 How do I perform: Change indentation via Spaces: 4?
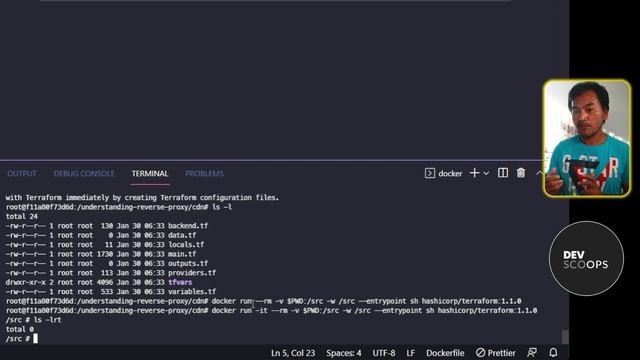point(344,353)
